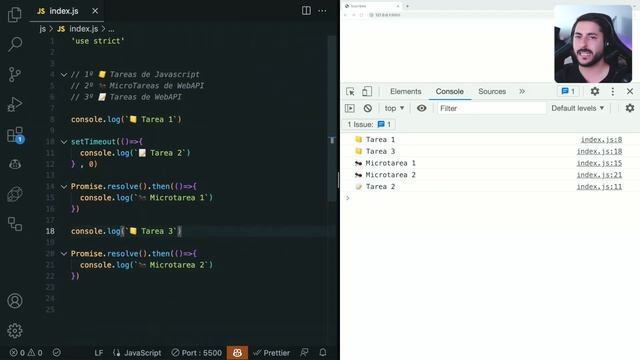Open the index.js:21 source link
Screen dimensions: 640x360
[599, 175]
